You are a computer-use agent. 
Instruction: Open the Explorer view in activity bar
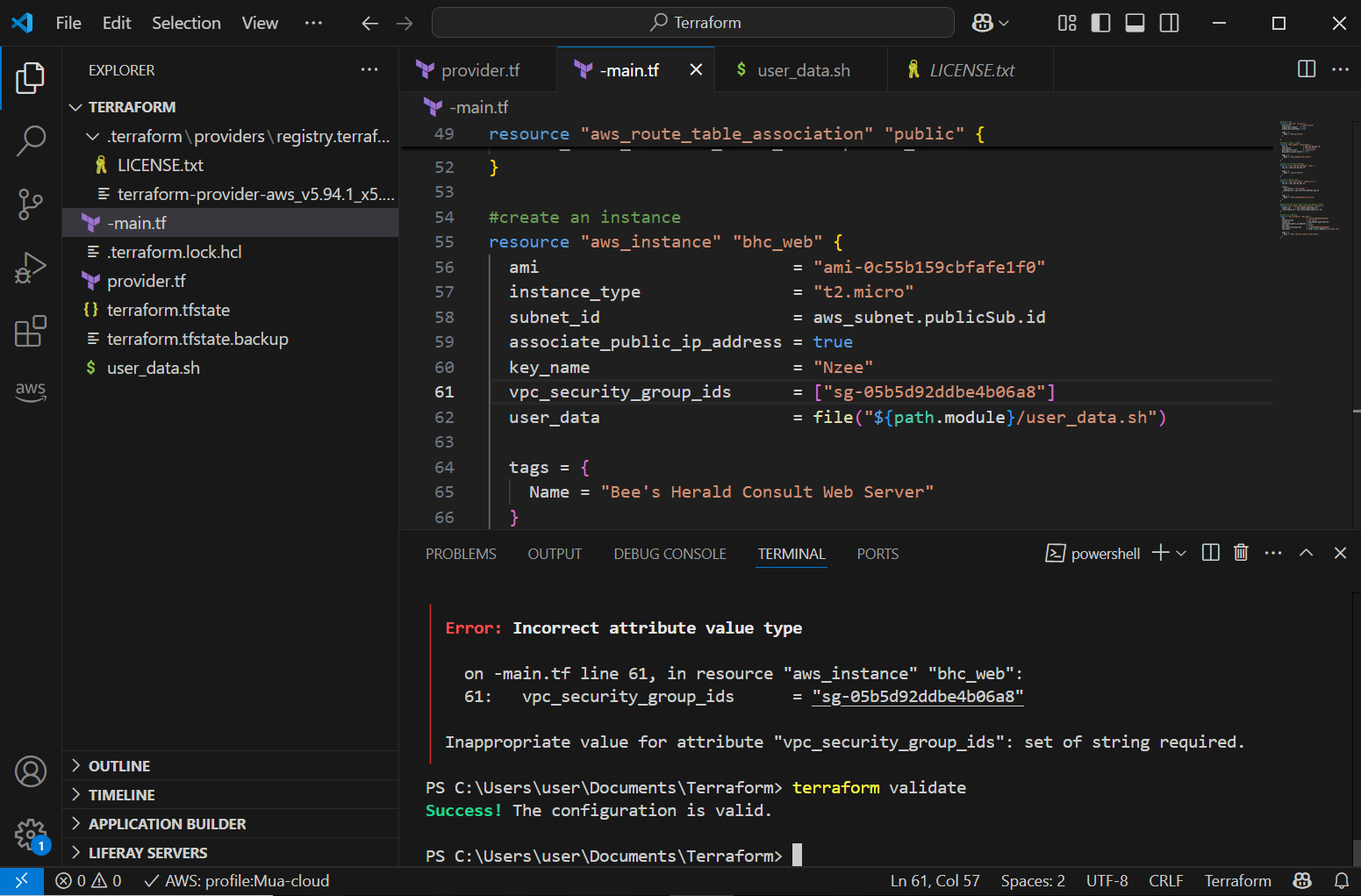click(31, 78)
